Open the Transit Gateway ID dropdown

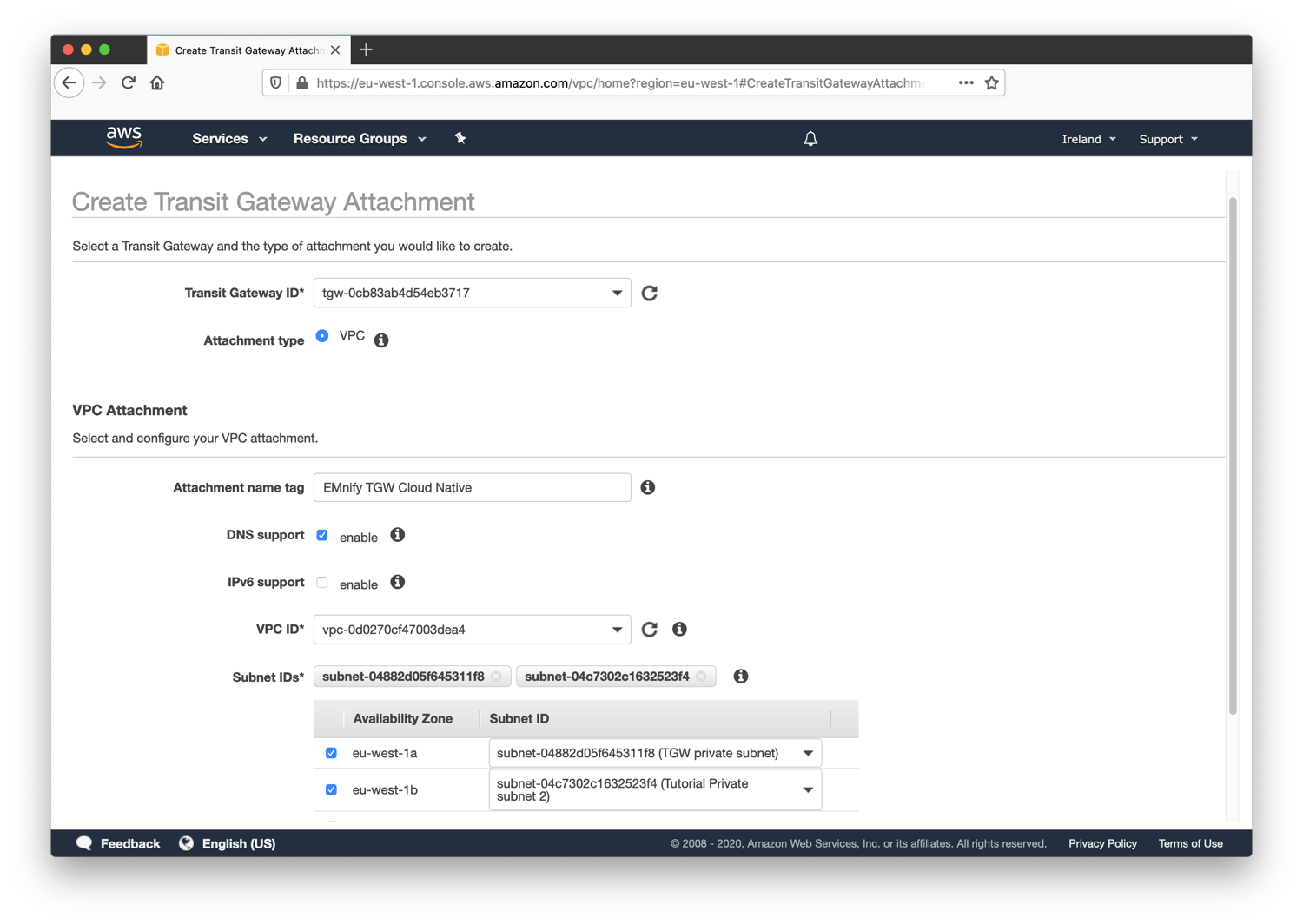coord(616,293)
